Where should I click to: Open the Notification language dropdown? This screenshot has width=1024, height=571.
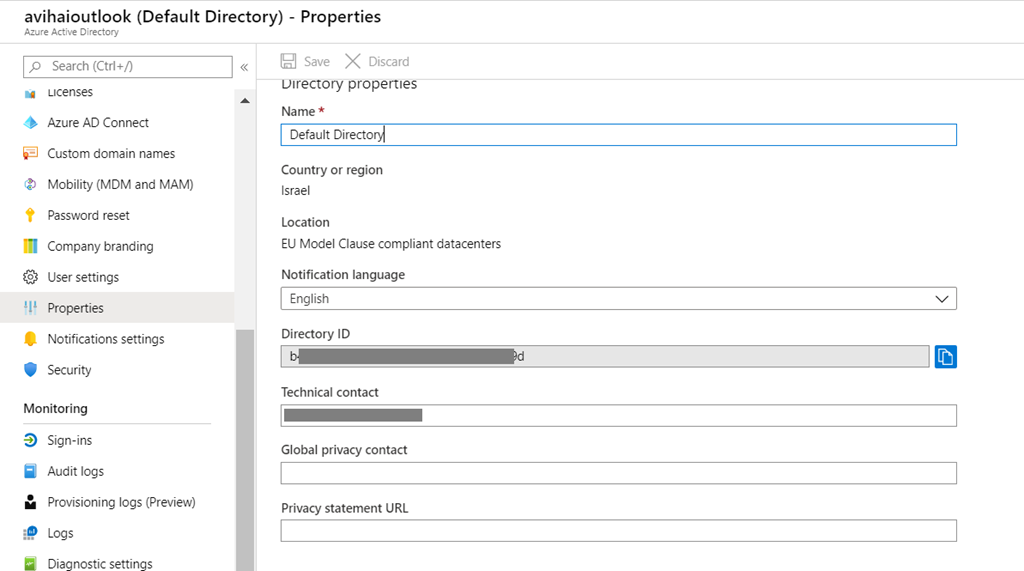(618, 299)
